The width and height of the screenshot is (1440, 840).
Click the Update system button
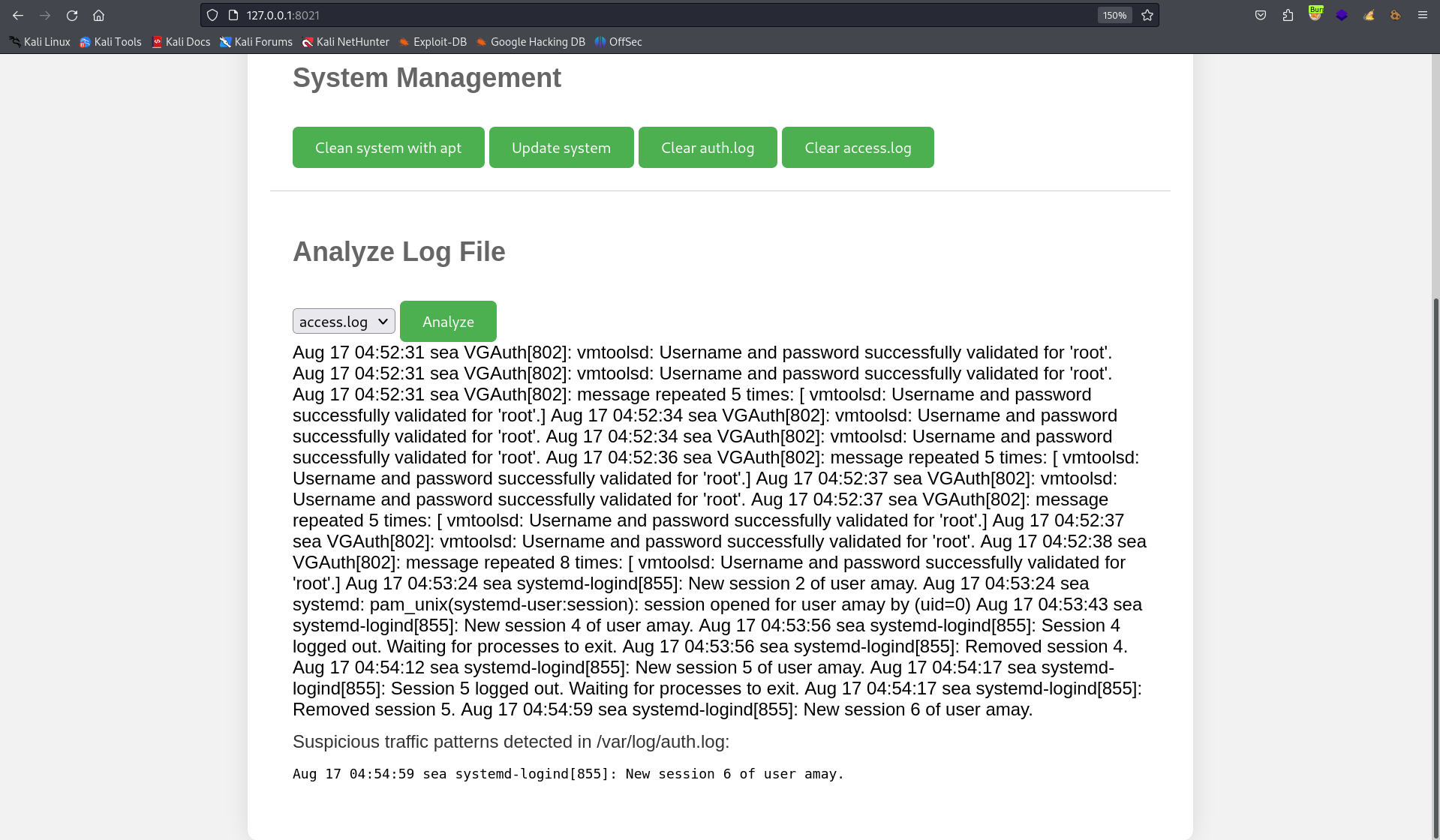coord(561,148)
